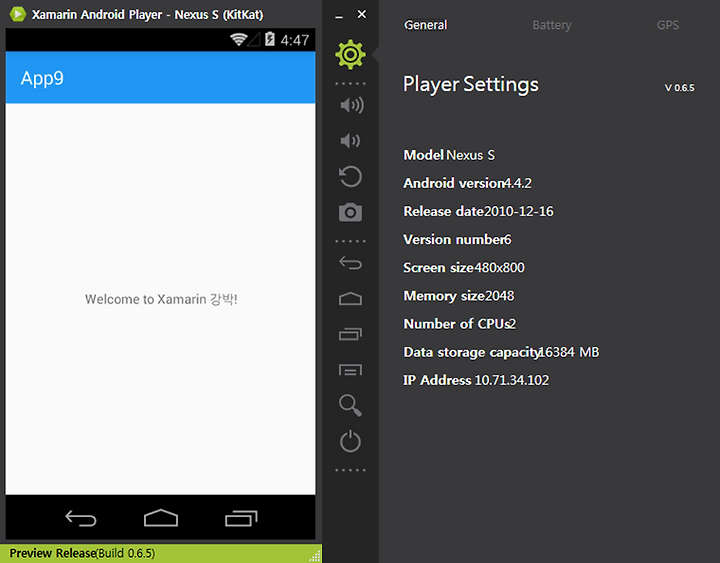Click the 'Release date 2010-12-16' row

coord(478,211)
